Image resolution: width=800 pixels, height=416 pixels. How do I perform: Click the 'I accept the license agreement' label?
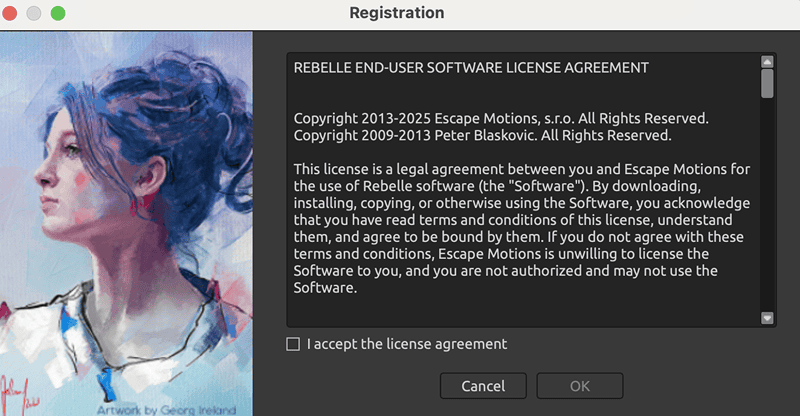point(407,344)
